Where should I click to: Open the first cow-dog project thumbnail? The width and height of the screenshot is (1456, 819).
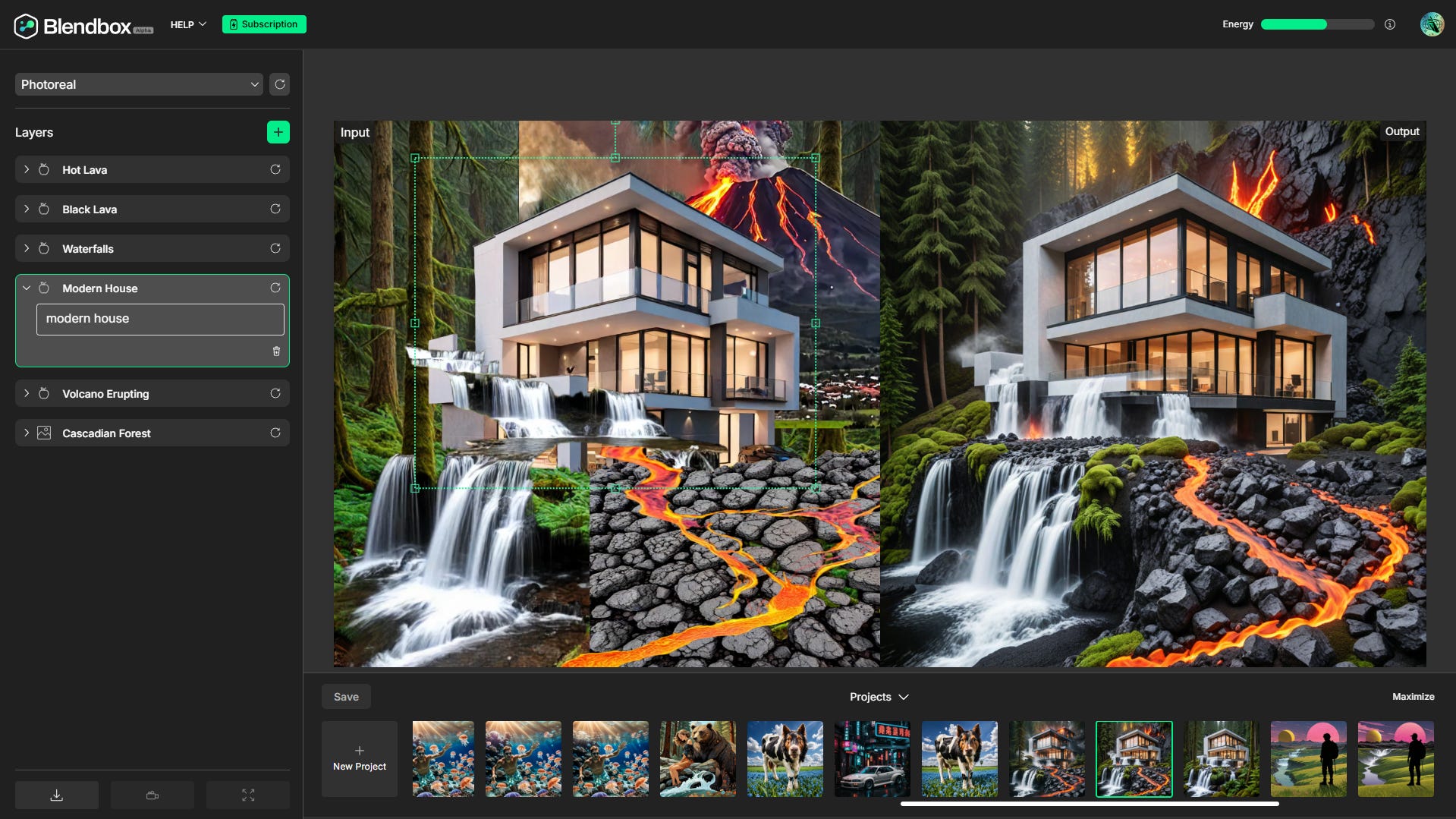coord(785,759)
